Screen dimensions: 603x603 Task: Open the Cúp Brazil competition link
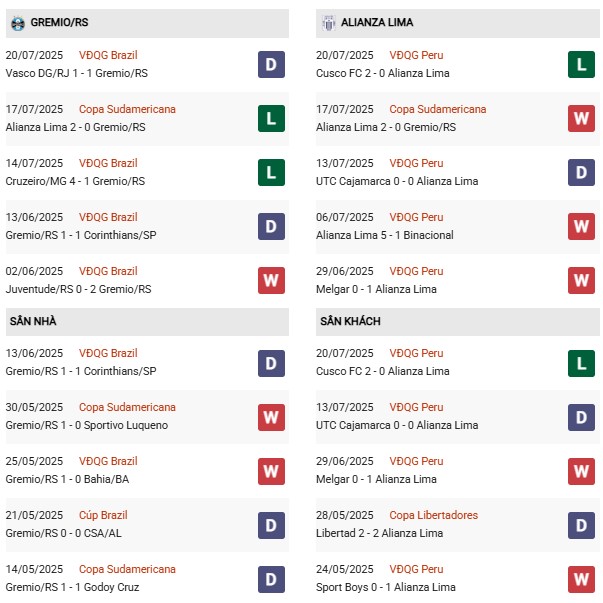(x=103, y=515)
